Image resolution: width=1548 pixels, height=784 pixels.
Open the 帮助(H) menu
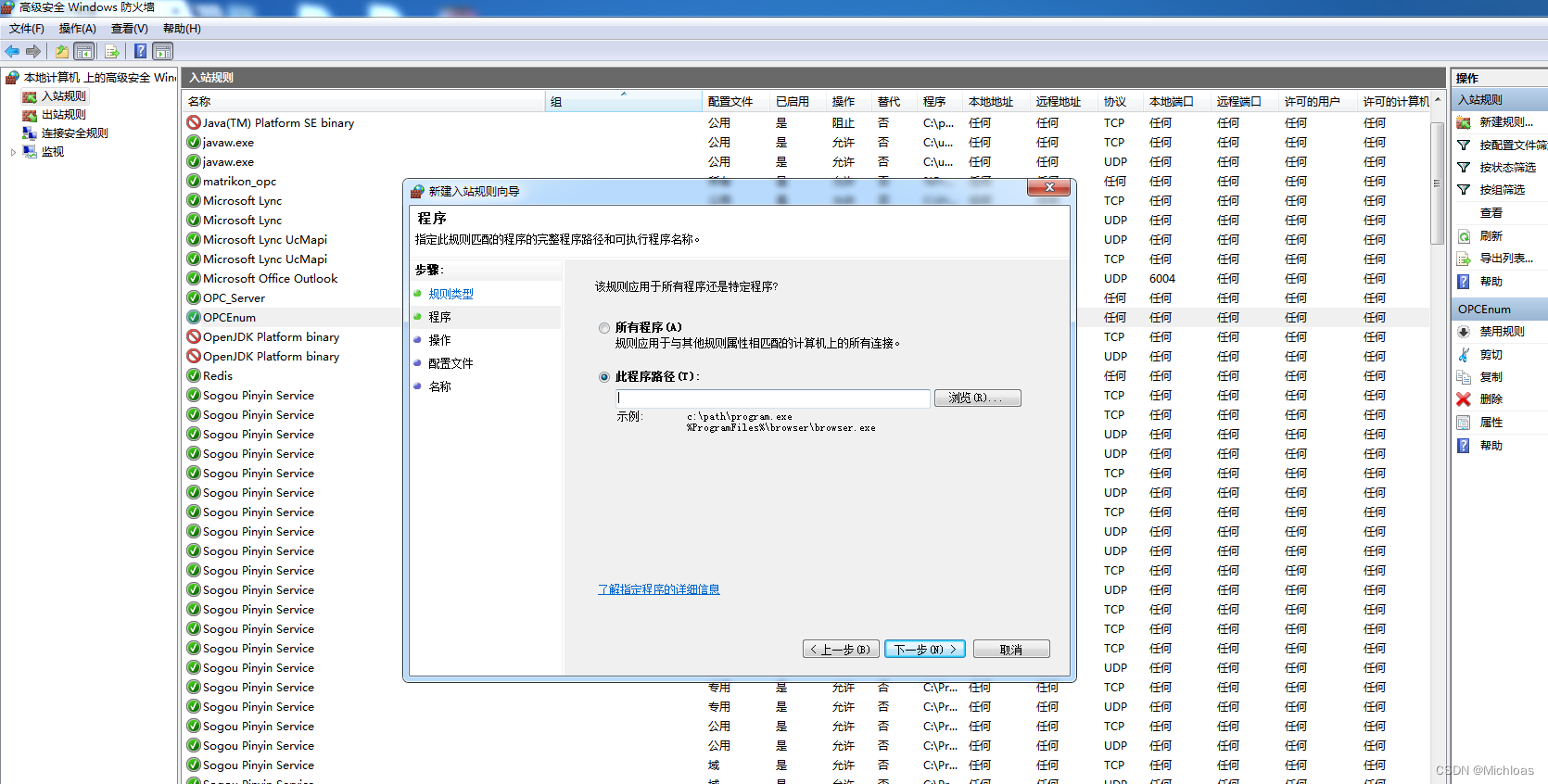(x=182, y=29)
